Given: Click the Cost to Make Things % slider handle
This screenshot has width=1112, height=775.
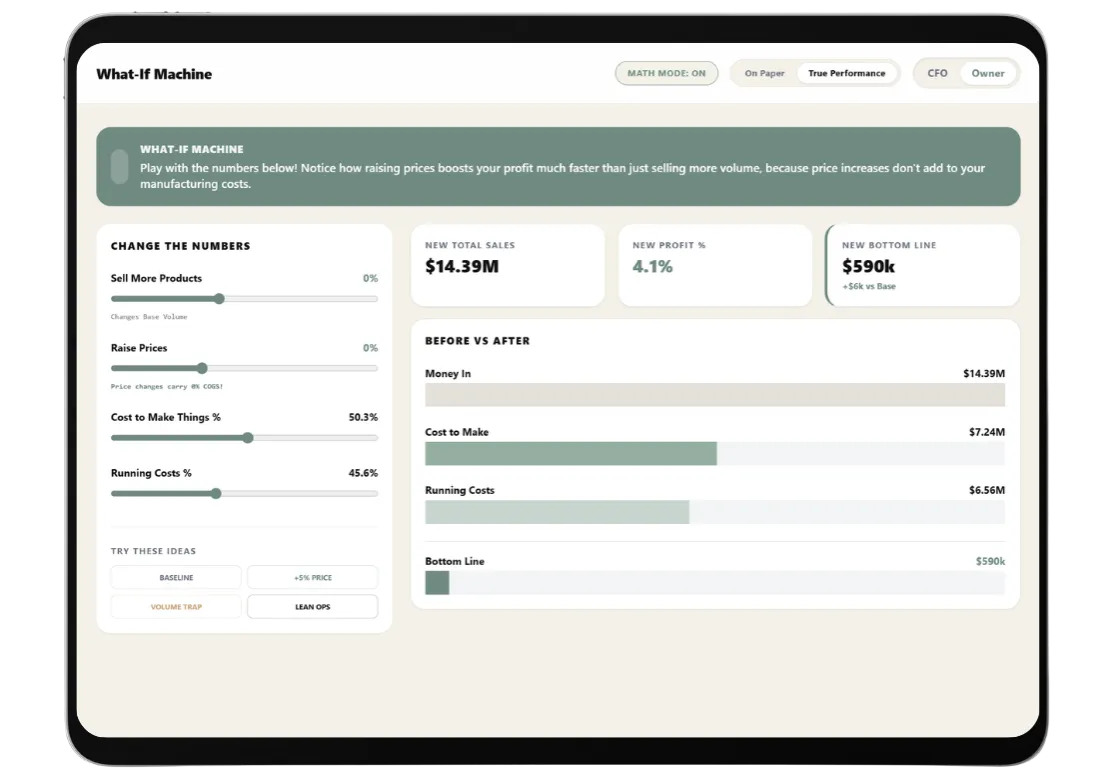Looking at the screenshot, I should point(248,437).
